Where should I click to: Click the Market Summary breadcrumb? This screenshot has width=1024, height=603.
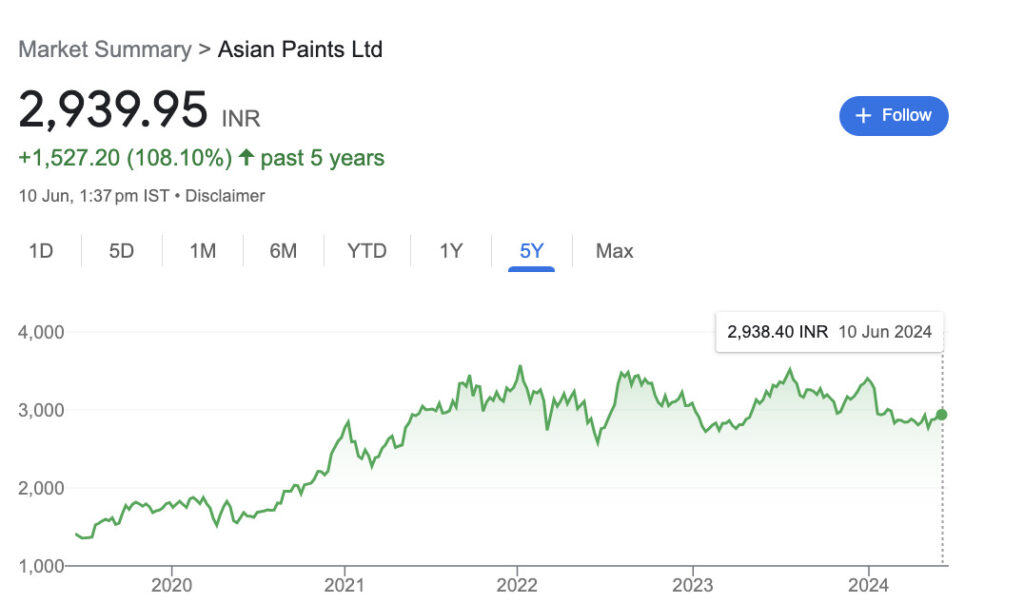click(x=106, y=48)
